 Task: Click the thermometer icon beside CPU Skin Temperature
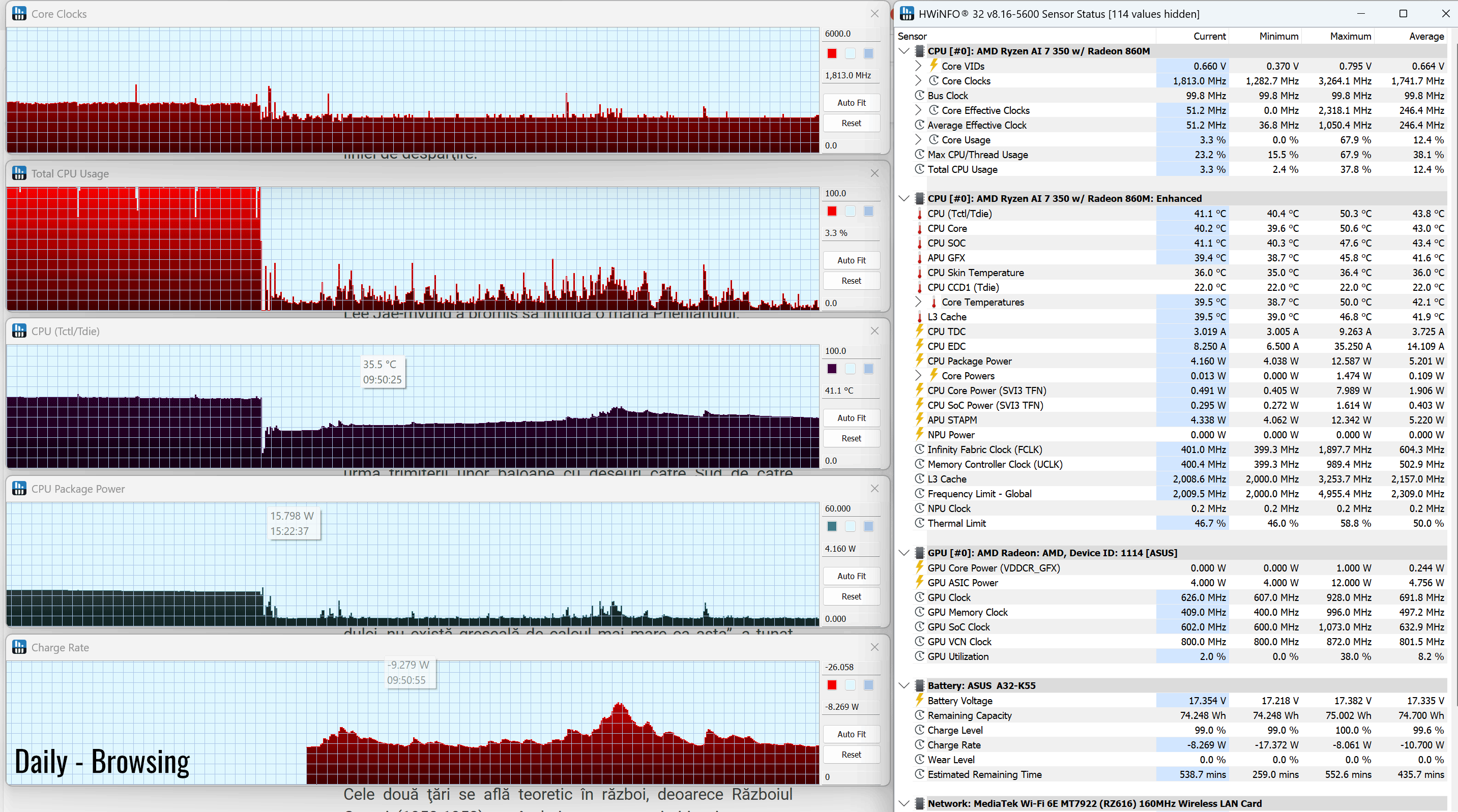[919, 272]
